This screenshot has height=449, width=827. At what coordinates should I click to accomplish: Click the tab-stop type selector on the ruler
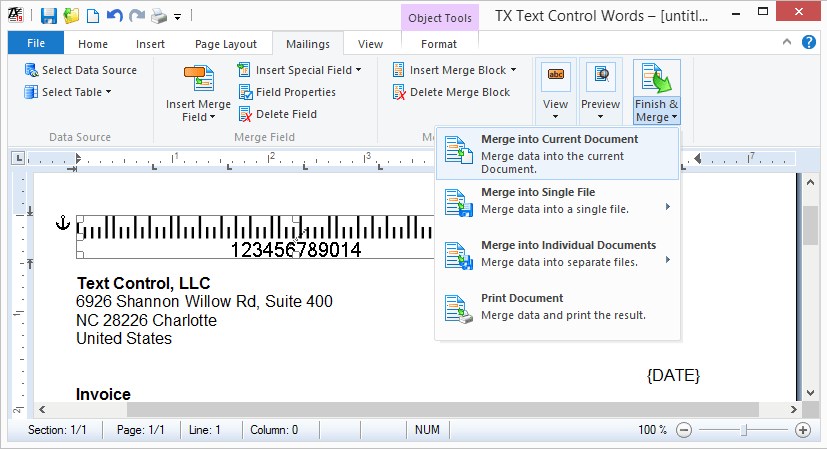[x=18, y=157]
